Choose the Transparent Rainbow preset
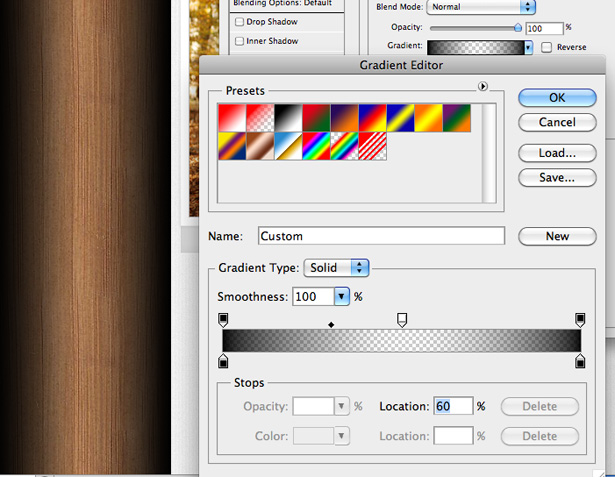 tap(344, 146)
